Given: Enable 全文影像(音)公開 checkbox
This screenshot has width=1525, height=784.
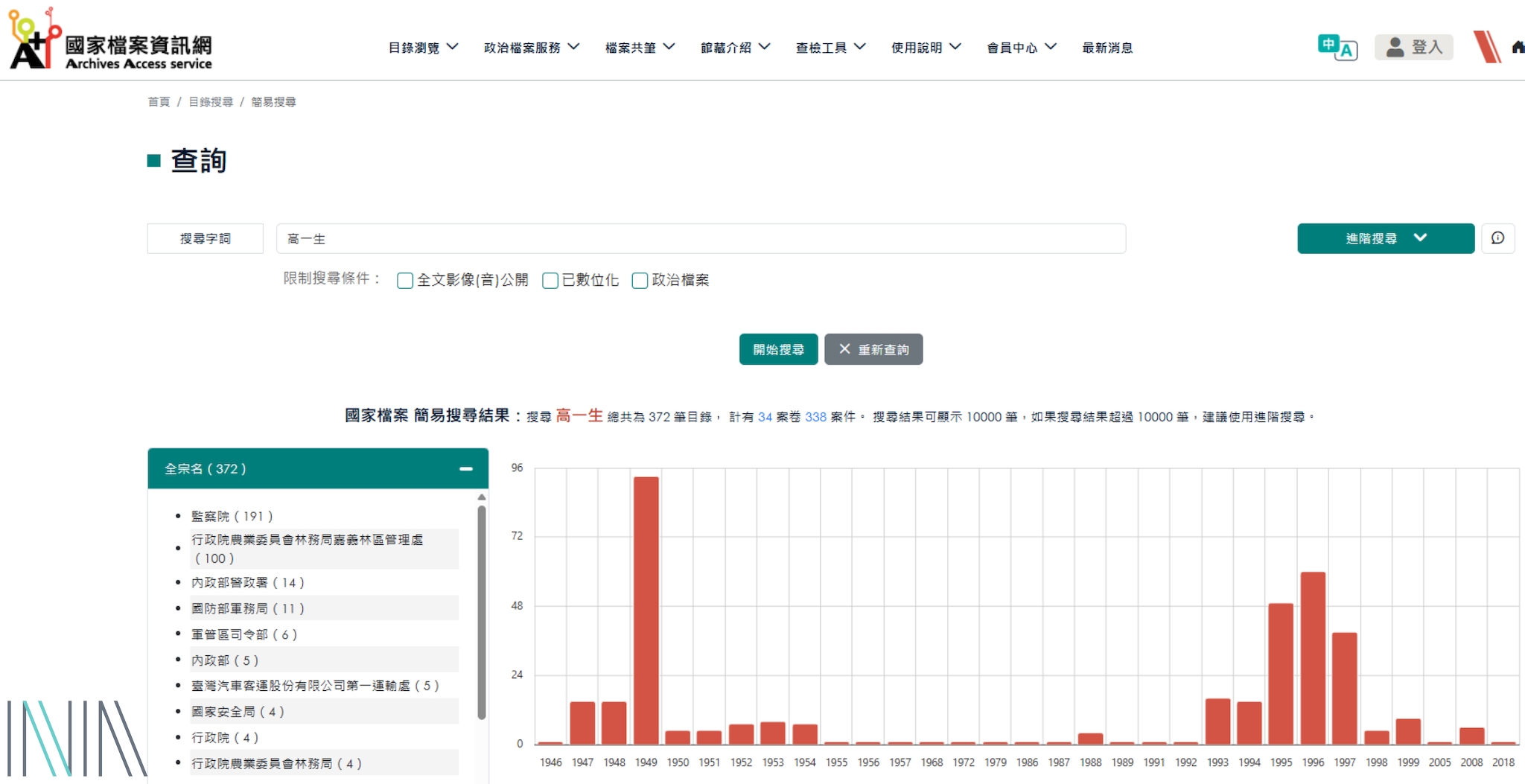Looking at the screenshot, I should [405, 281].
